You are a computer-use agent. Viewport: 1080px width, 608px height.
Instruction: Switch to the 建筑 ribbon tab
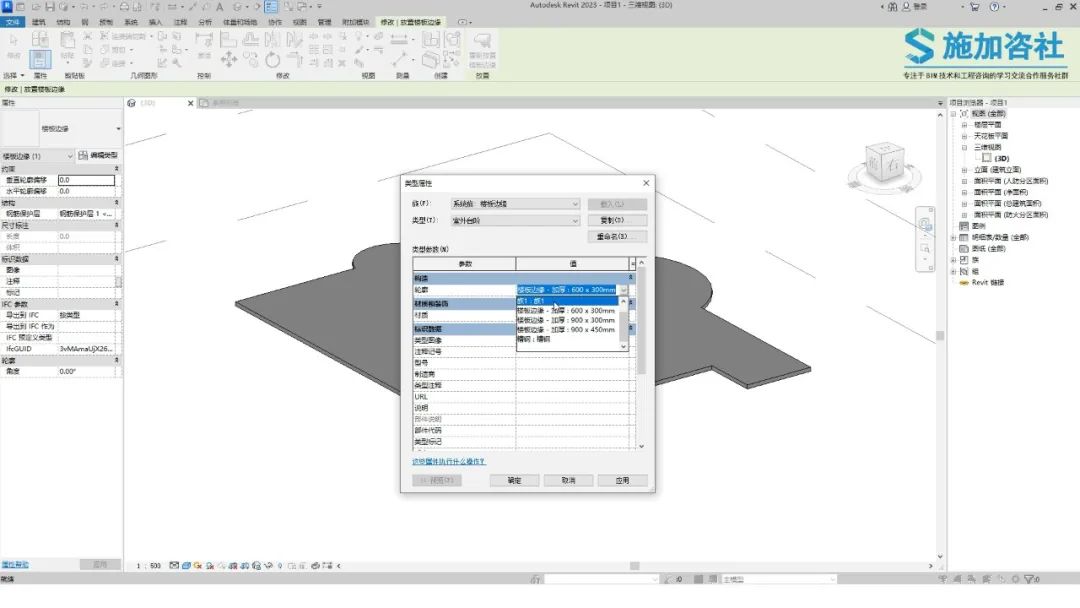(39, 22)
